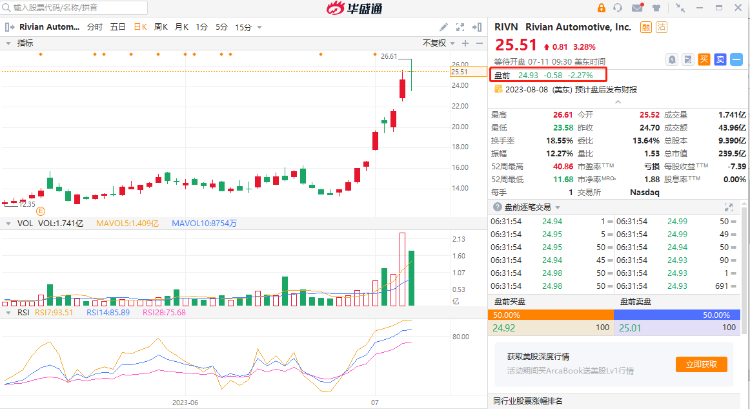Open the messages envelope icon
The height and width of the screenshot is (409, 750).
tap(638, 8)
